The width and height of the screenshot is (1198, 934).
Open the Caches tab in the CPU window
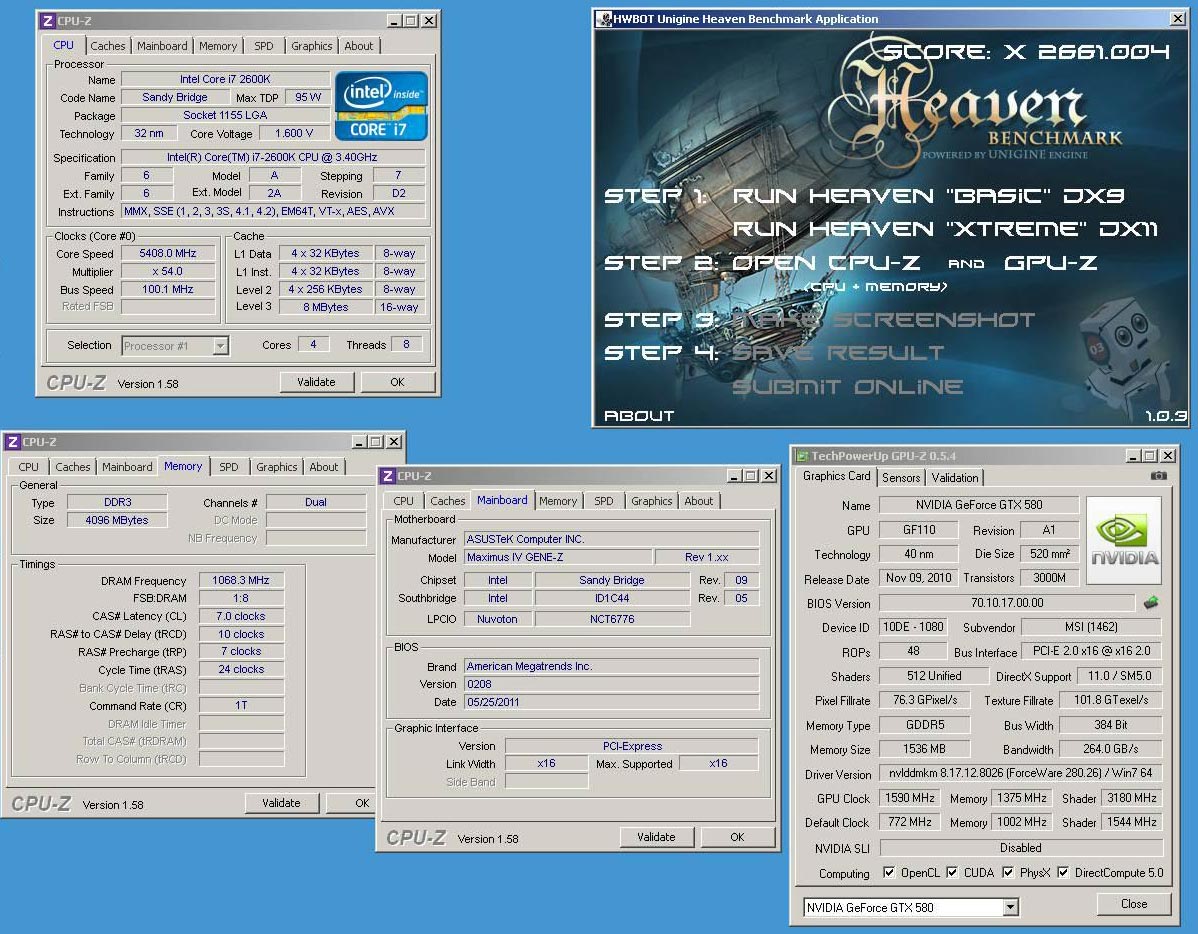pos(108,46)
